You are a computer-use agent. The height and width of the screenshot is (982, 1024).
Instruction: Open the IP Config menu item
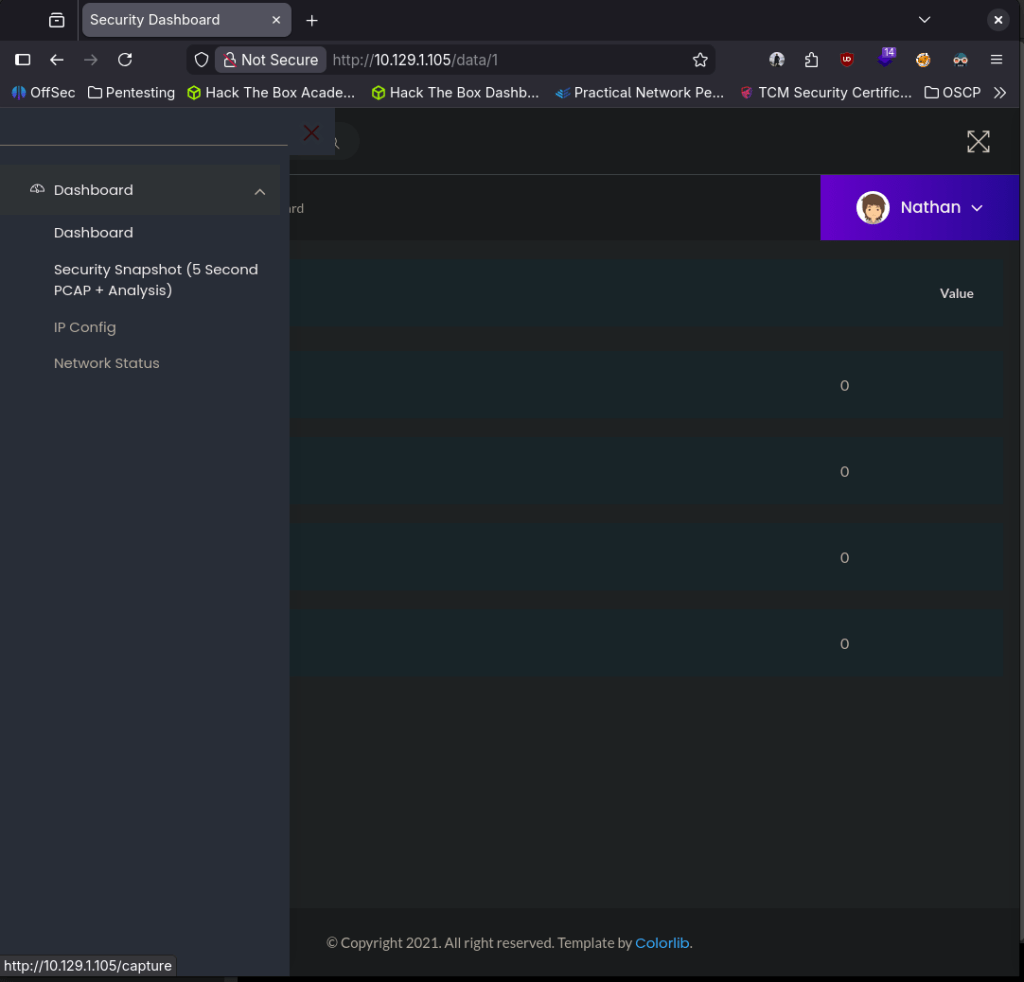[x=85, y=327]
